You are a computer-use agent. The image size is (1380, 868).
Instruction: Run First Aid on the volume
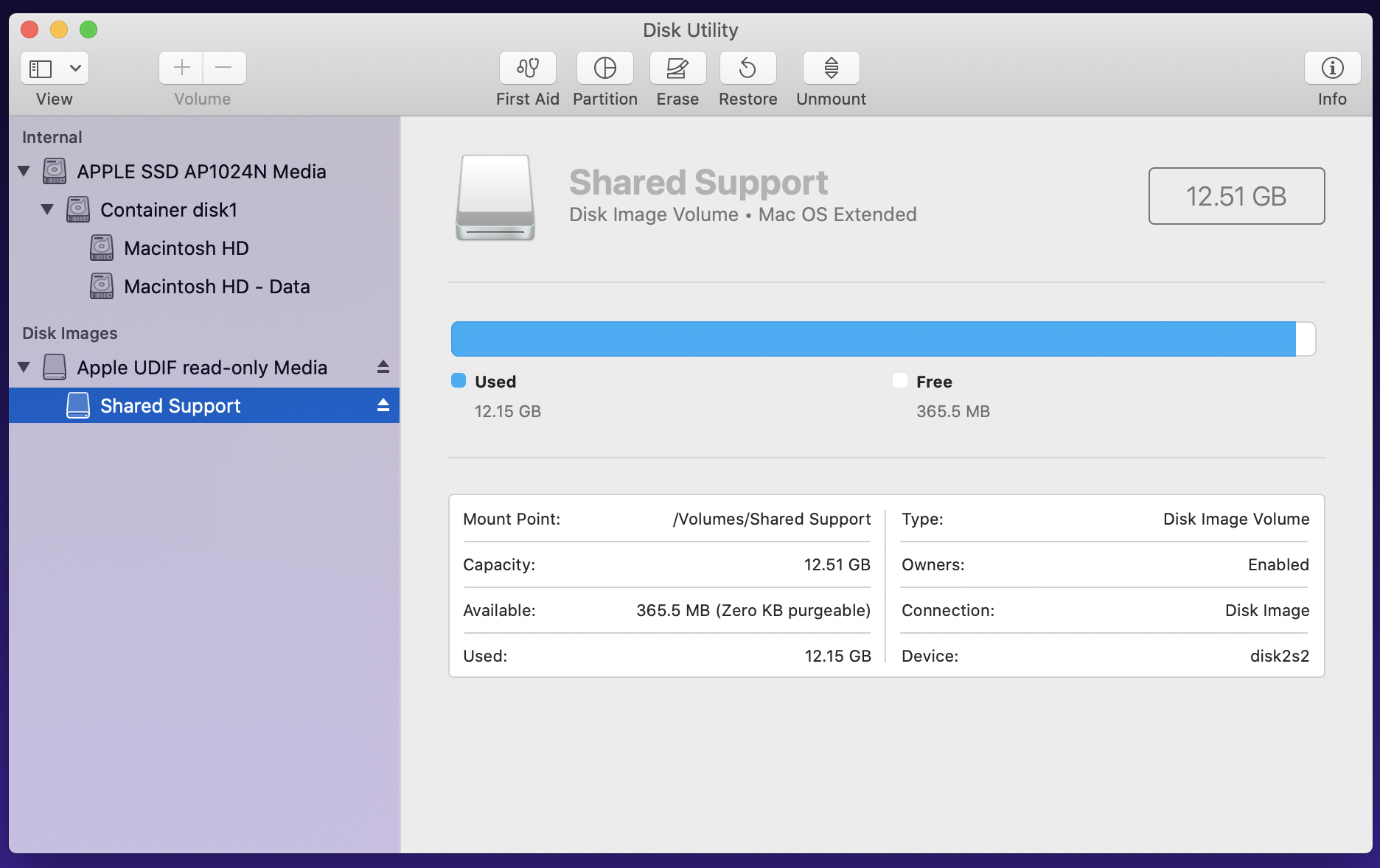pyautogui.click(x=527, y=68)
